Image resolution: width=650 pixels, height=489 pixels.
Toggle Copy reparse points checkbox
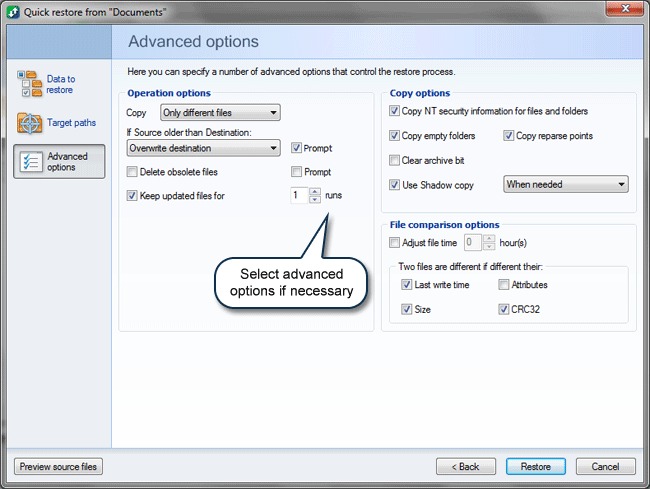tap(509, 136)
